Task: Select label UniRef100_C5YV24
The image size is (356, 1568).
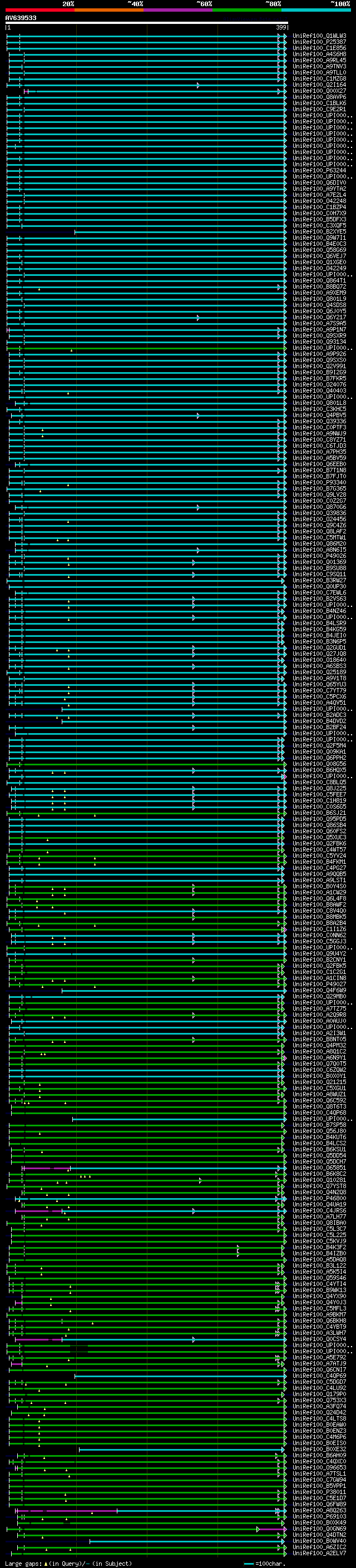Action: [319, 855]
